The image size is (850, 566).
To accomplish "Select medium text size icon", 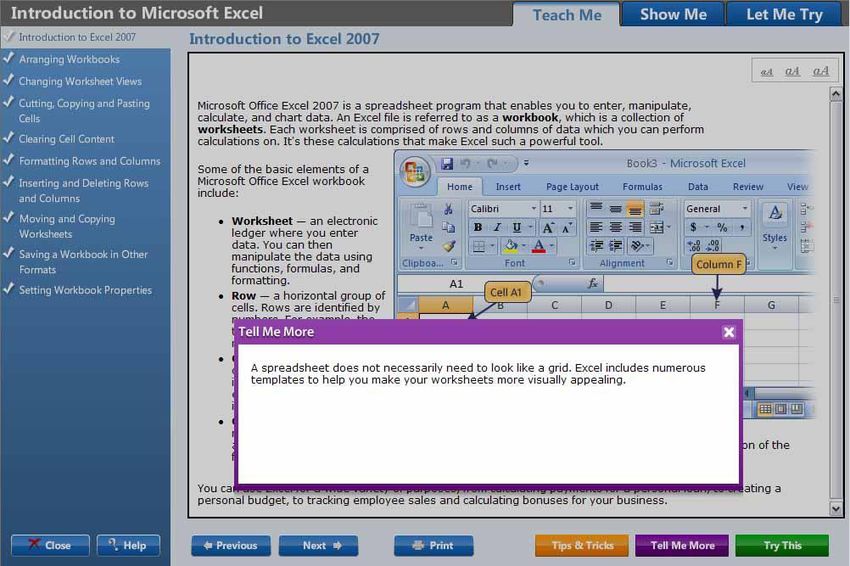I will pos(792,71).
